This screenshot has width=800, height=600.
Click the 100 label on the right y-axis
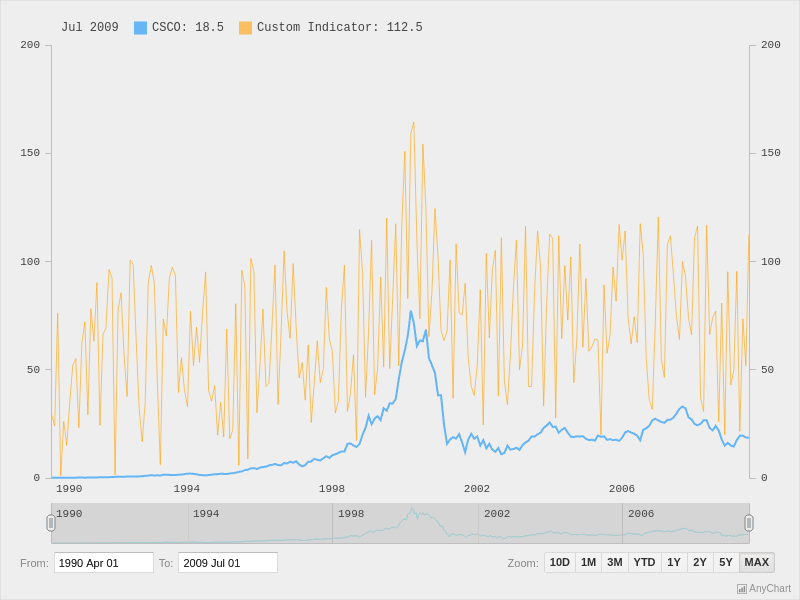pyautogui.click(x=770, y=262)
